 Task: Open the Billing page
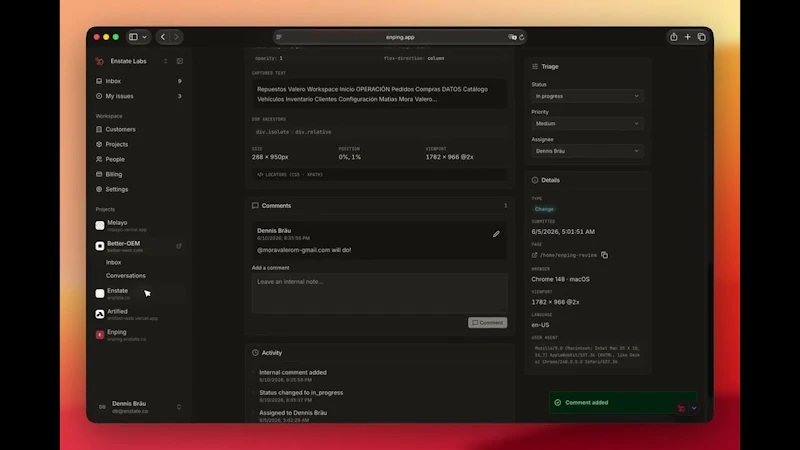point(138,174)
